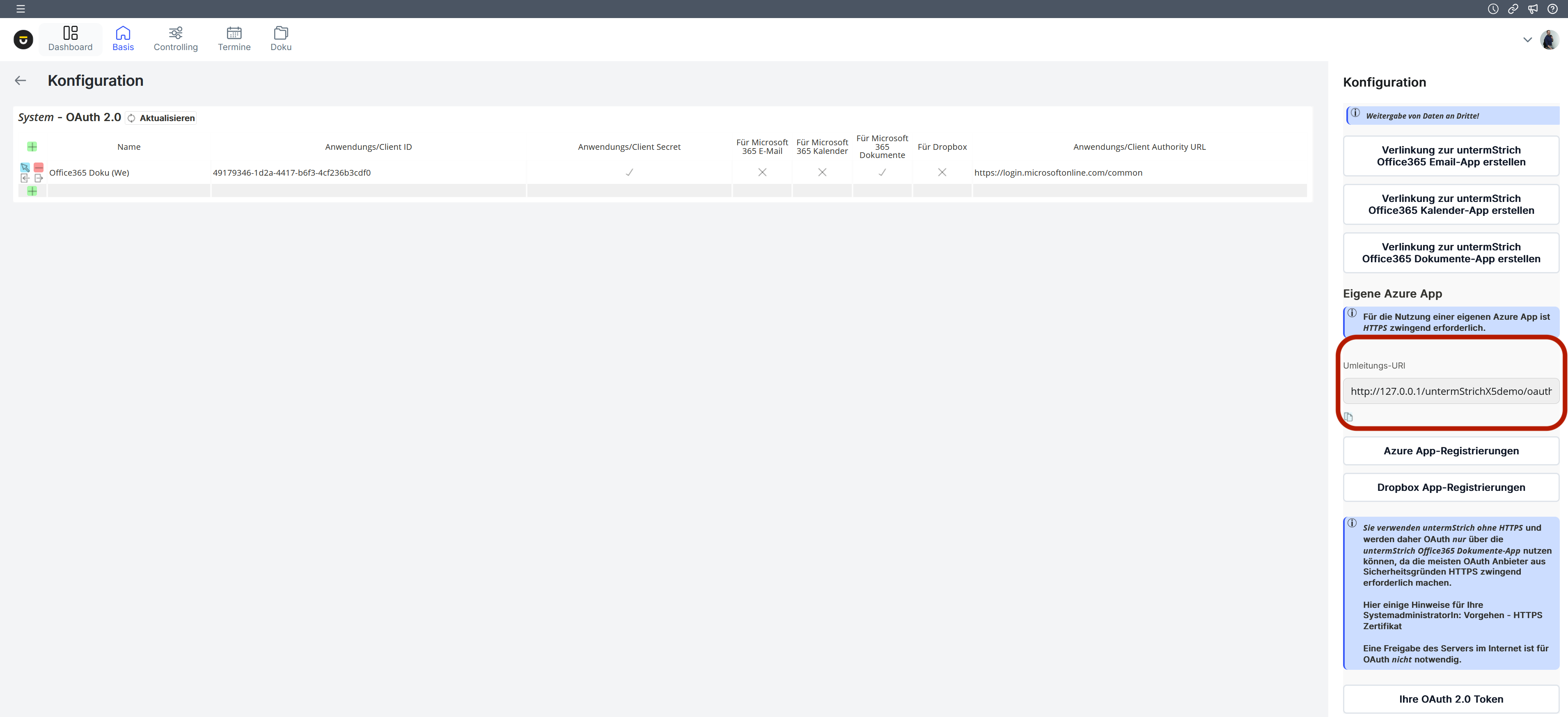This screenshot has height=717, width=1568.
Task: Click the red minus delete row icon
Action: [38, 167]
